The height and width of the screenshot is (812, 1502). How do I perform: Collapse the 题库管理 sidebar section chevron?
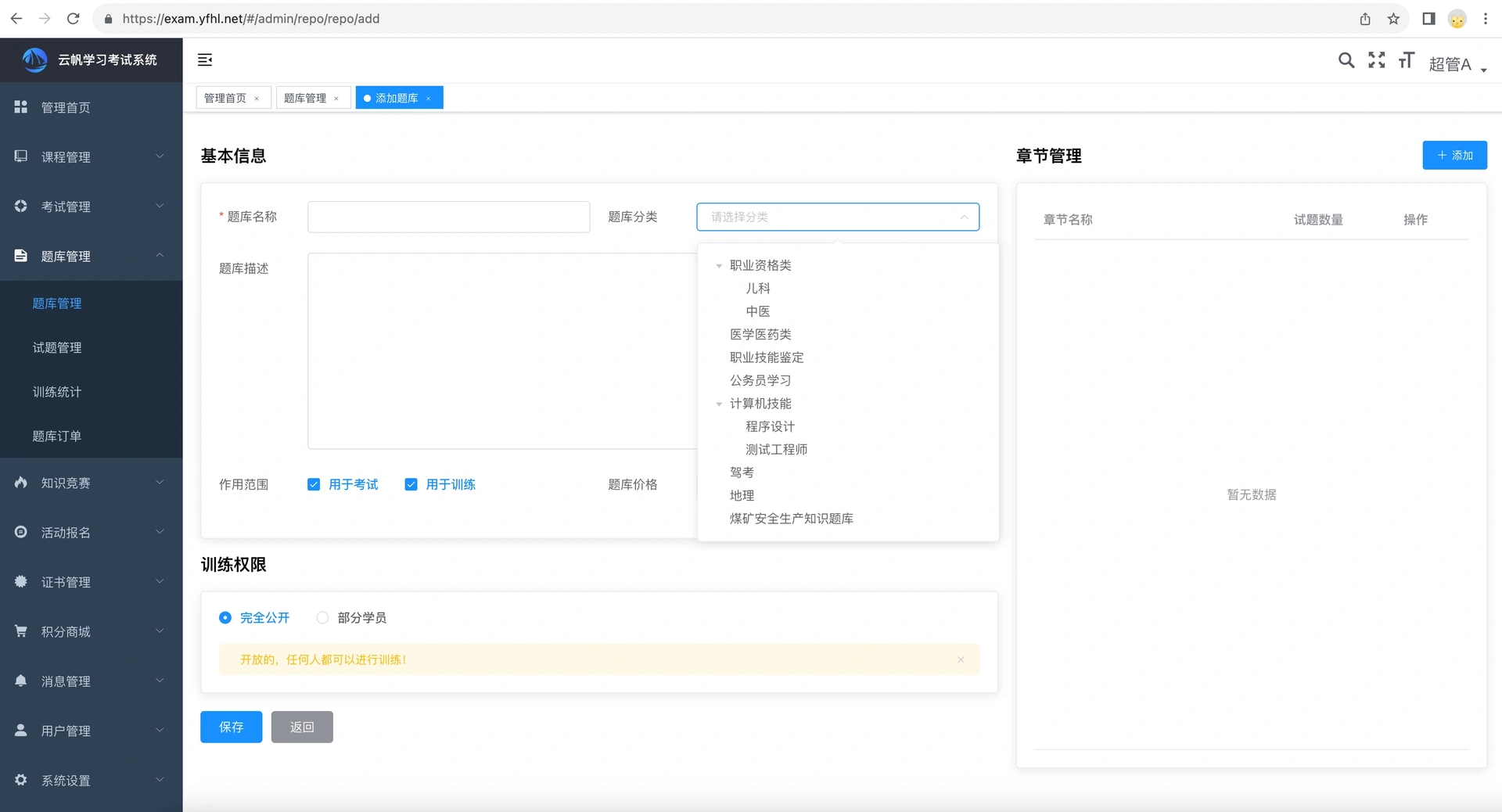point(160,256)
